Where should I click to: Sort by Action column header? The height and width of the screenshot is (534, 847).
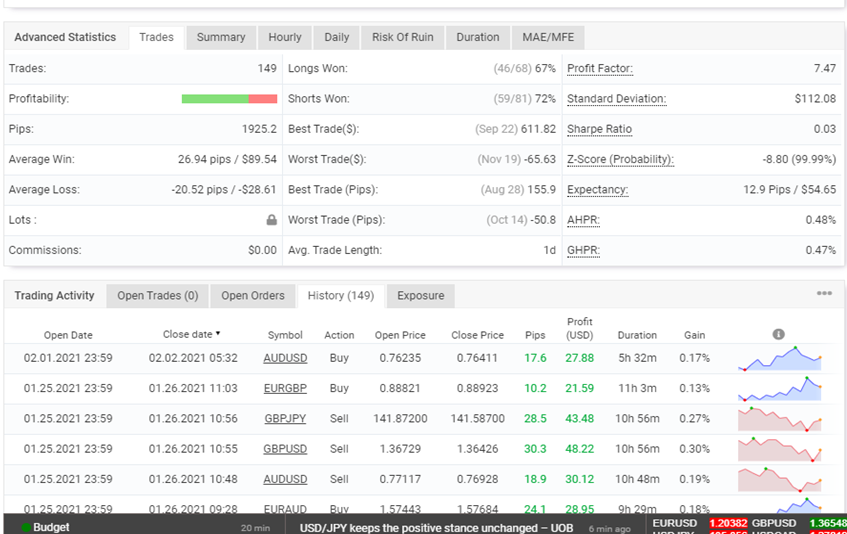point(339,335)
